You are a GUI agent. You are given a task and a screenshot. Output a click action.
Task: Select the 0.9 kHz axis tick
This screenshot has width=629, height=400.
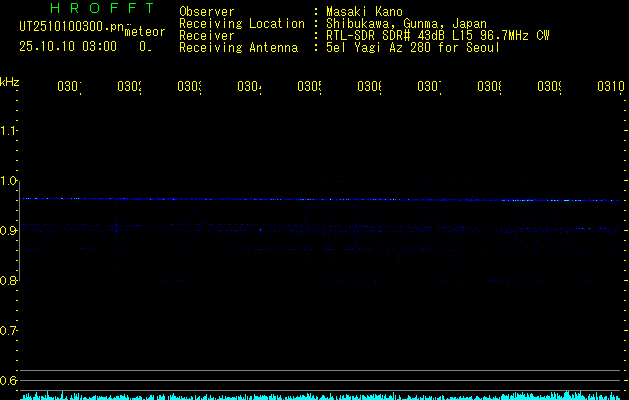(9, 231)
